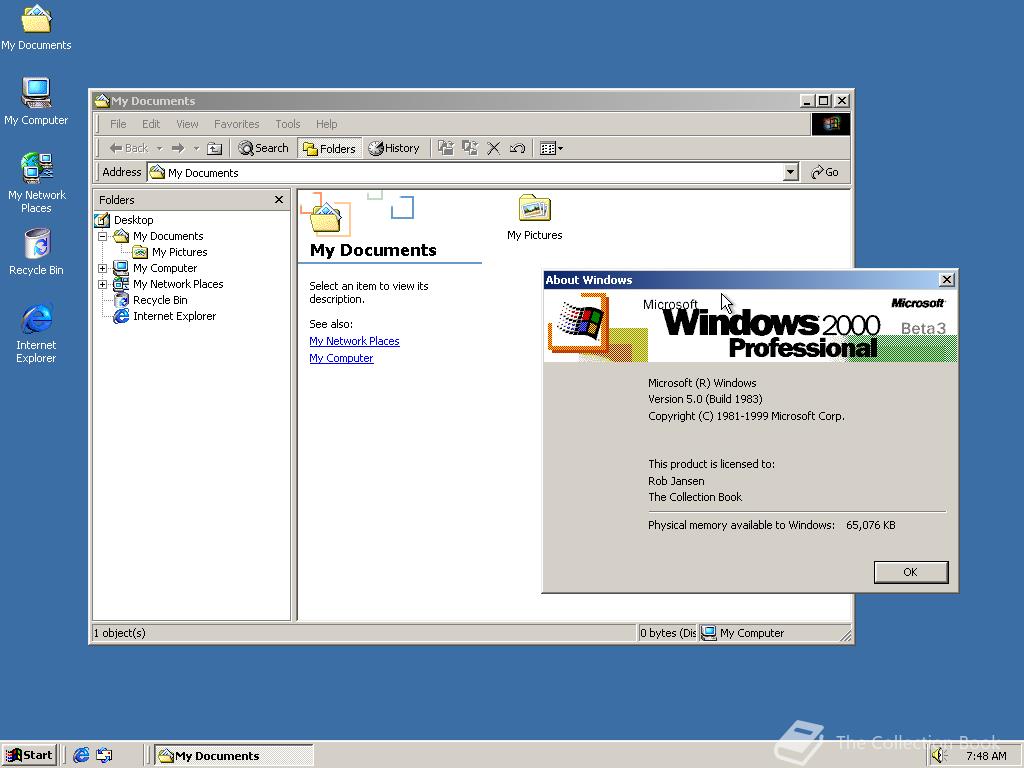The width and height of the screenshot is (1024, 768).
Task: Click the Go button
Action: (x=825, y=172)
